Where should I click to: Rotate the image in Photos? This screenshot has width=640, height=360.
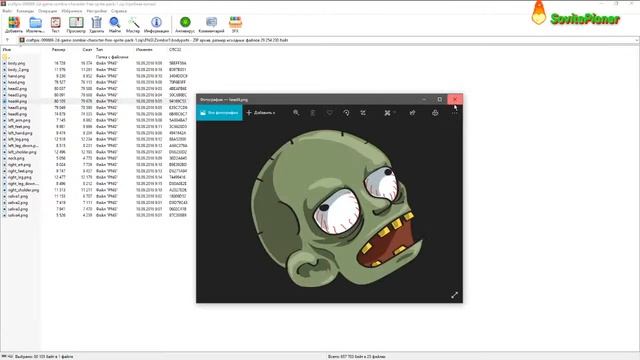click(346, 113)
